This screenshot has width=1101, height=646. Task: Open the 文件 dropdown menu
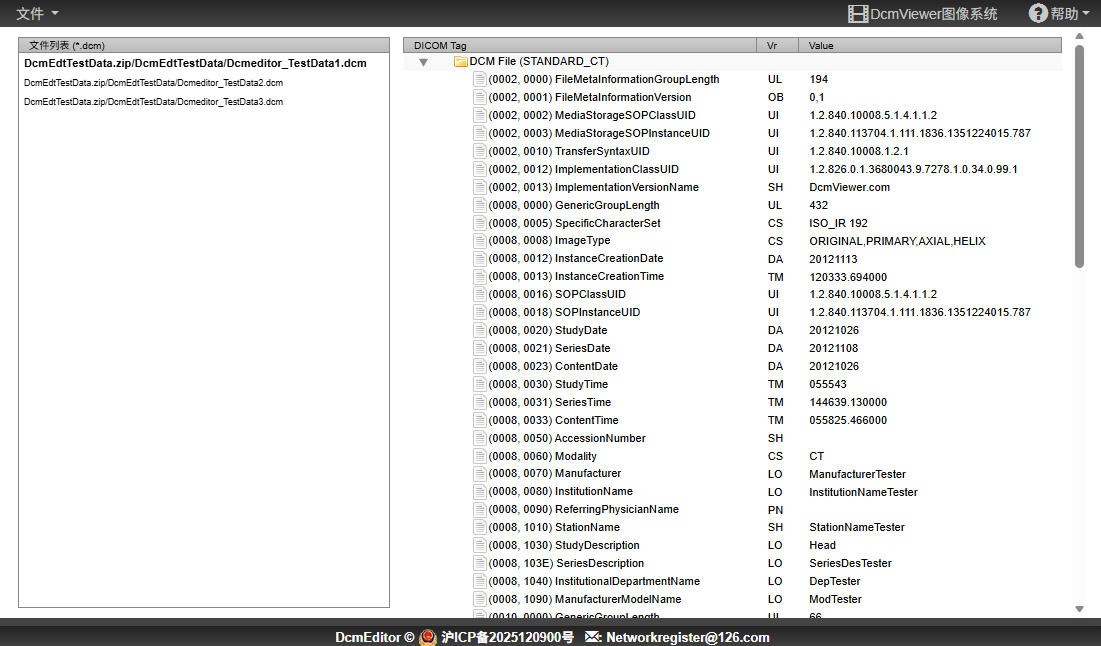37,13
